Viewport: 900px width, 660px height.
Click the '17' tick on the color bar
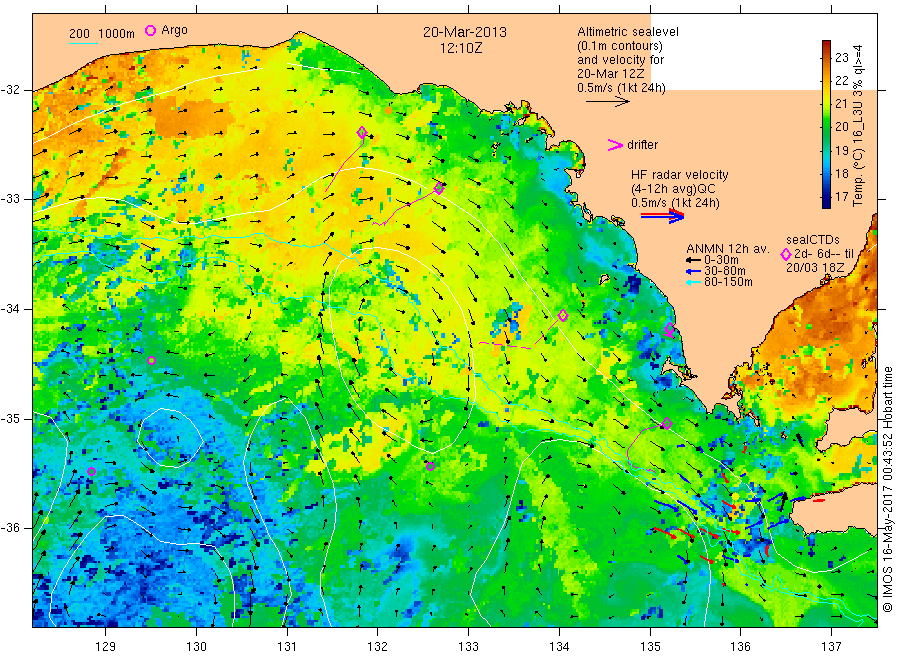(841, 196)
